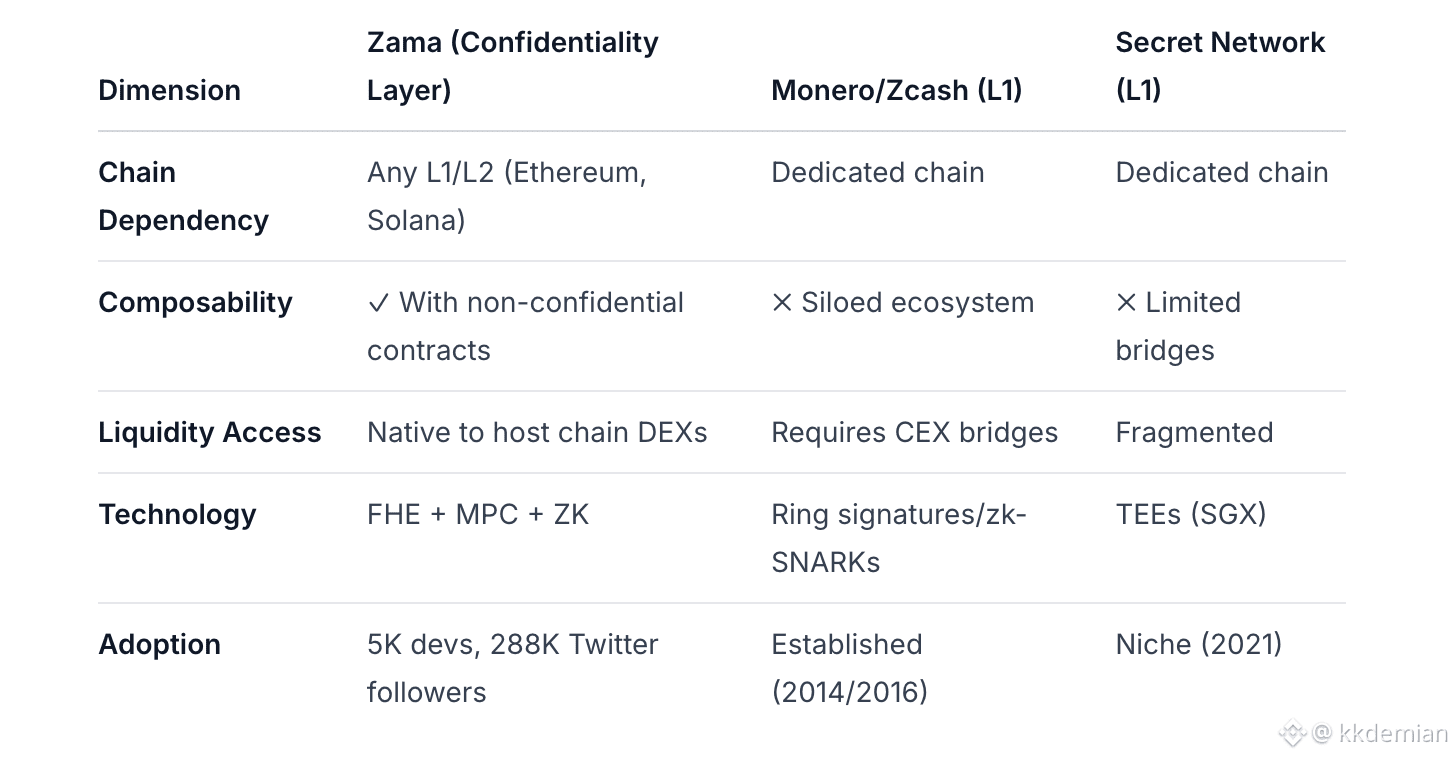This screenshot has height=758, width=1456.
Task: Click the "Adoption" row label
Action: pyautogui.click(x=159, y=644)
